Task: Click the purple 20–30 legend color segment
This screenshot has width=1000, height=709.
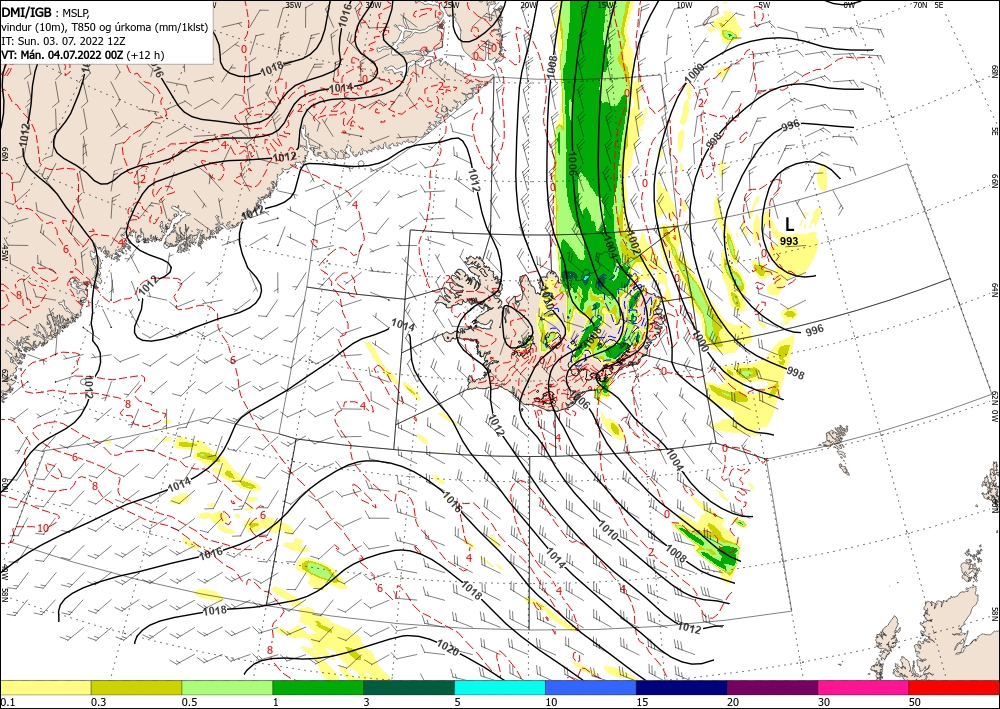Action: pos(772,687)
